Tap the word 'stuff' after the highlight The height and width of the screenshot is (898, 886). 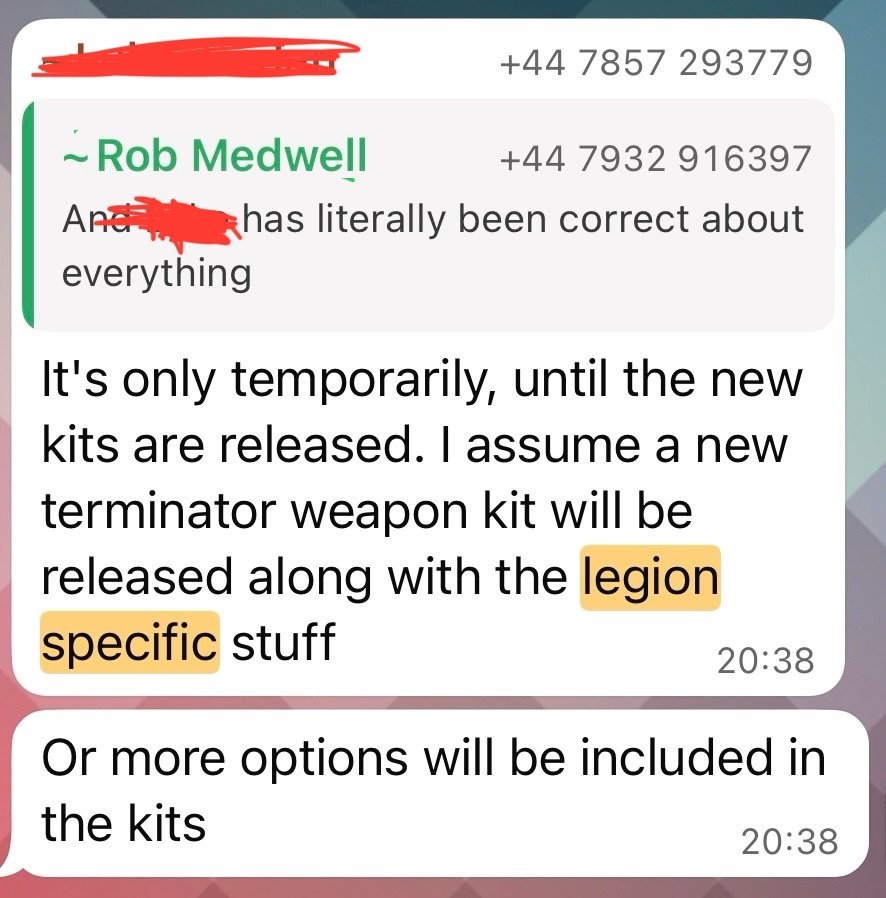click(x=283, y=642)
